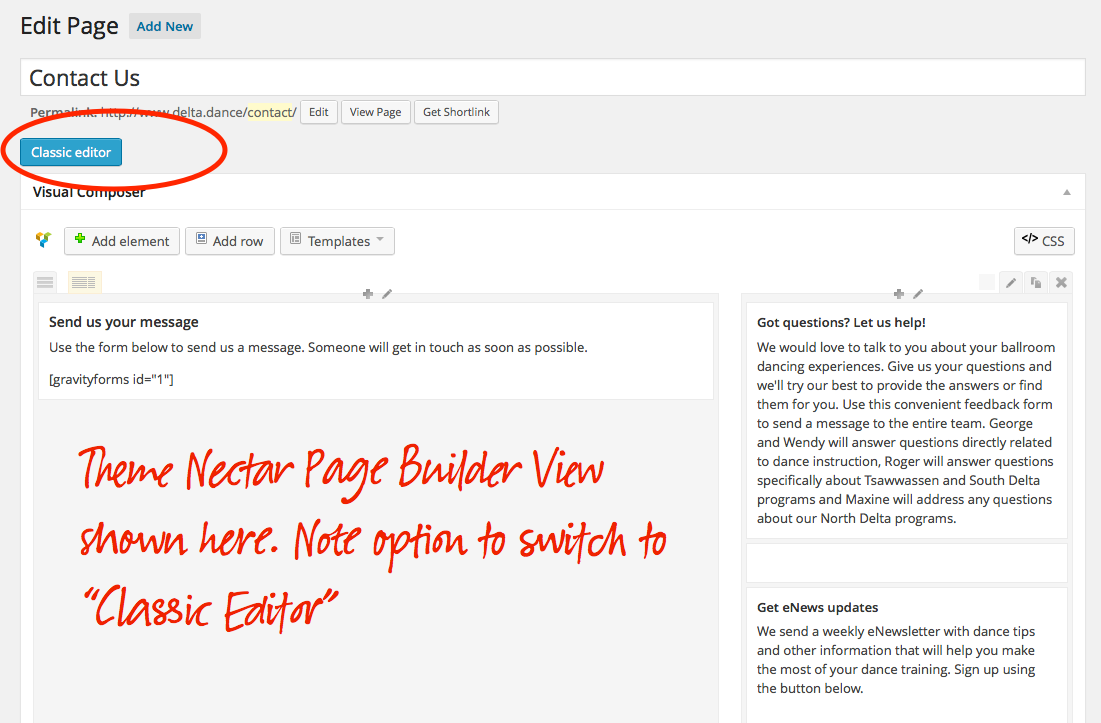Click plus icon above left column
The width and height of the screenshot is (1101, 723).
(x=368, y=294)
